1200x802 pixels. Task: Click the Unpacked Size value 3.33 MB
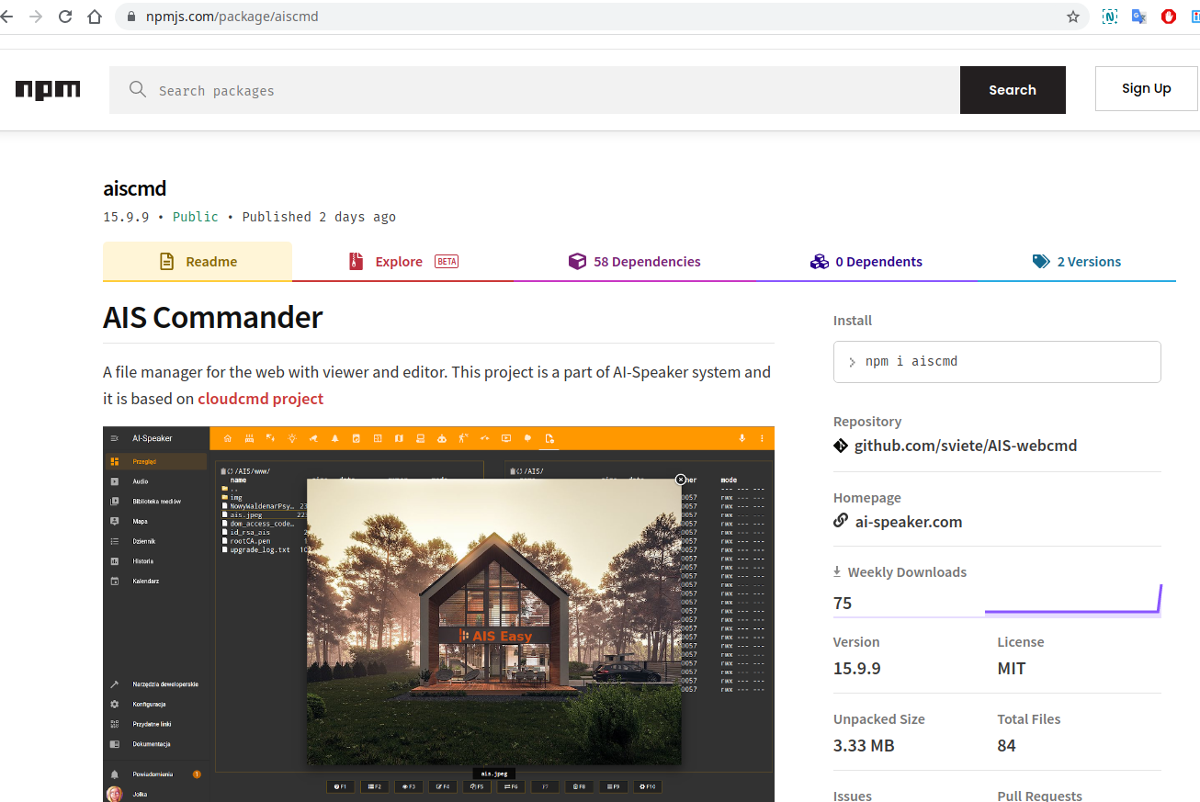click(864, 746)
